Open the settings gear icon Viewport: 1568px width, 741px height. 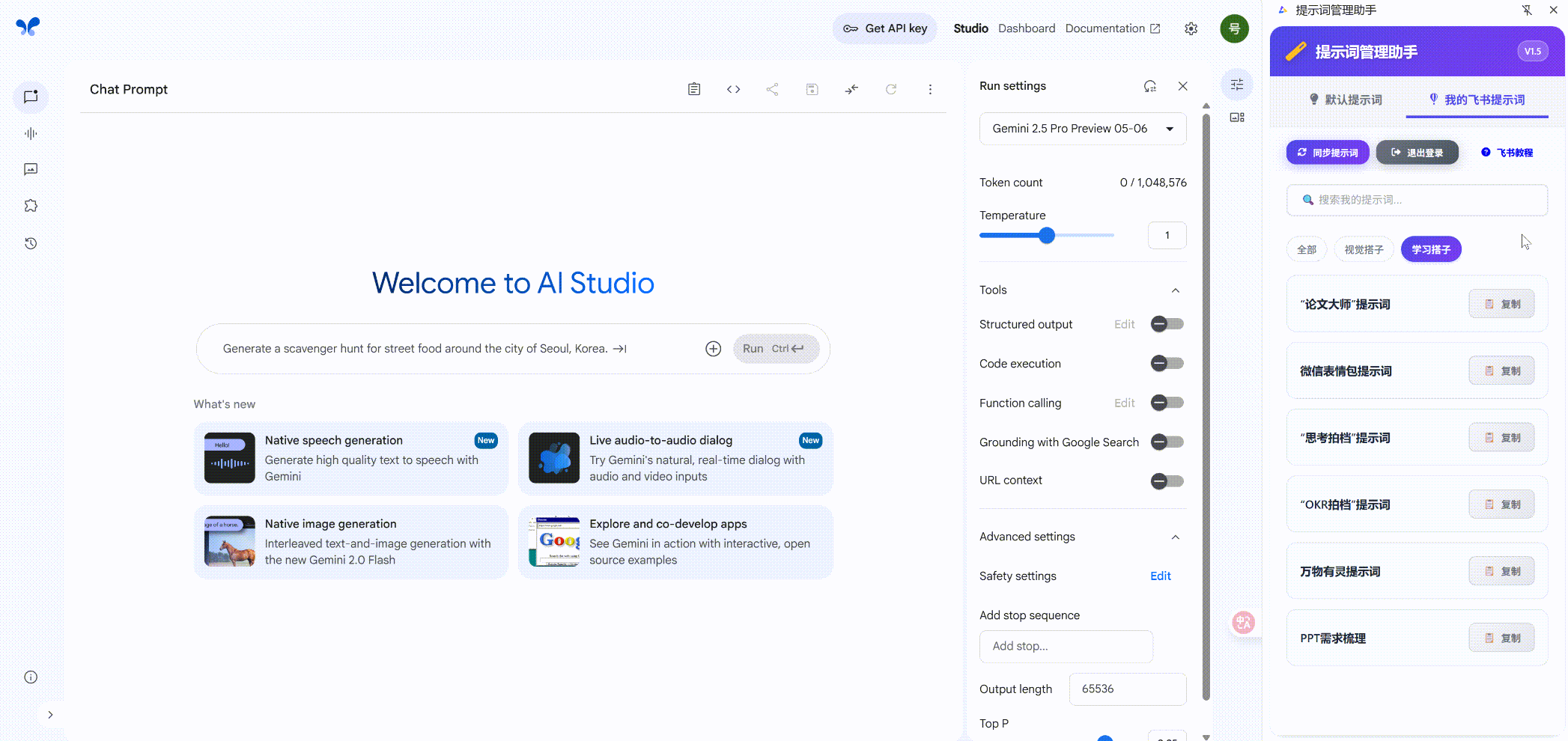(1191, 28)
